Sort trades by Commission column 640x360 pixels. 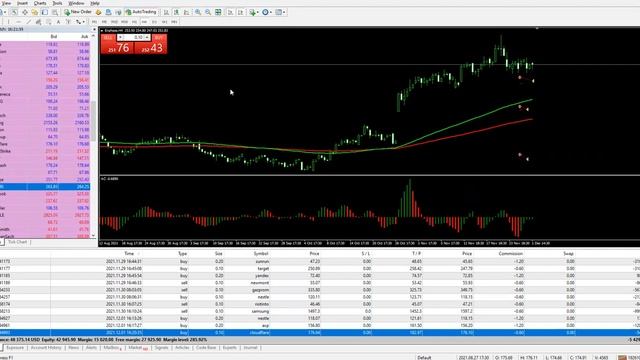511,253
